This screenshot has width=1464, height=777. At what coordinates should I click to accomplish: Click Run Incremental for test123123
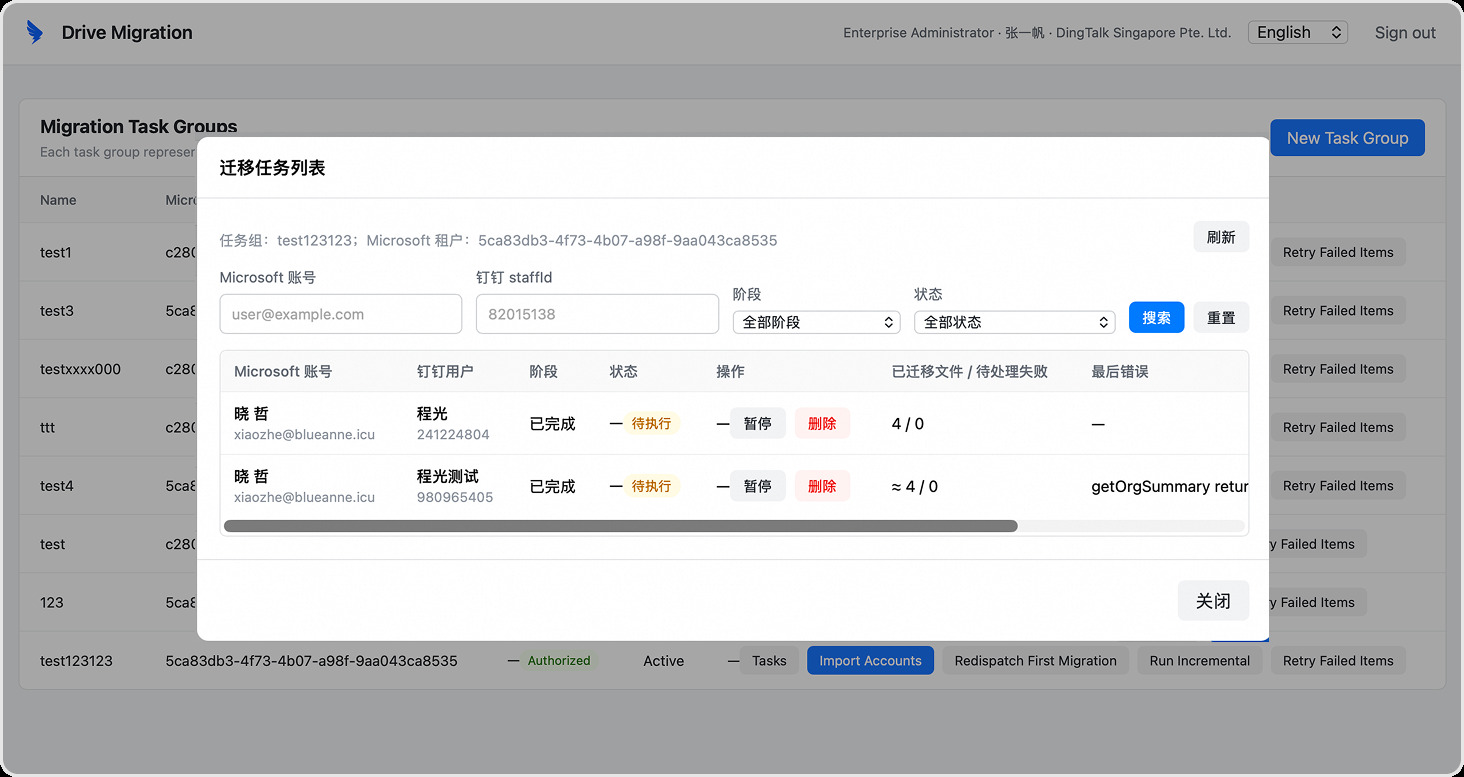pos(1200,661)
